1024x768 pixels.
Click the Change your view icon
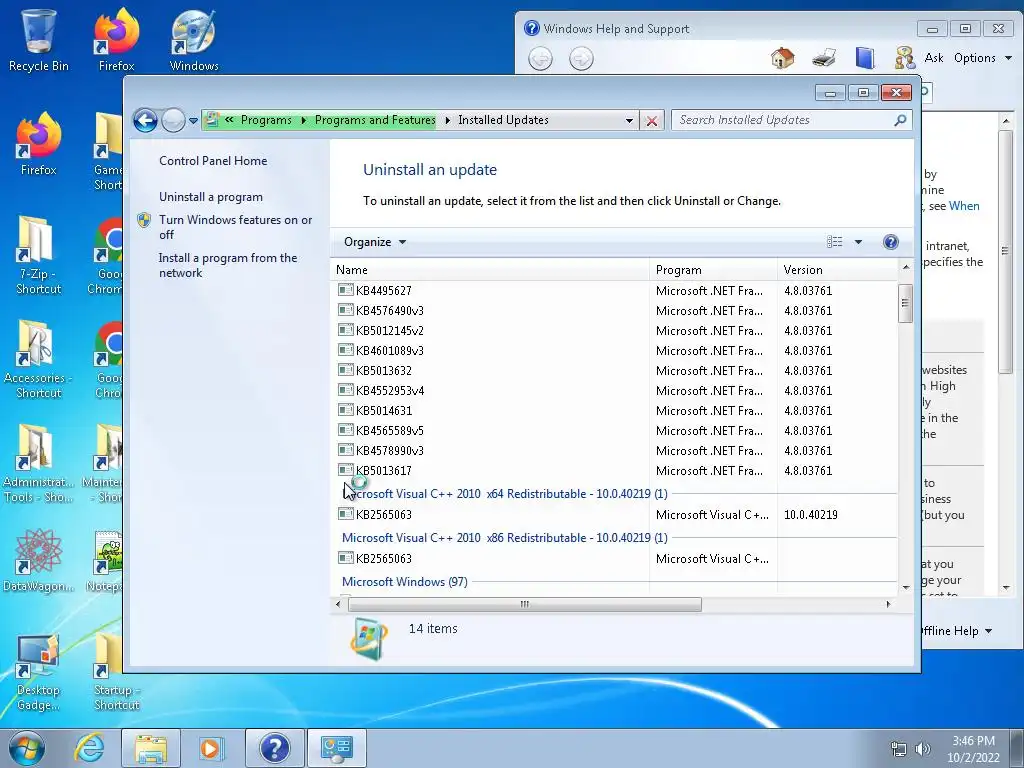tap(835, 242)
